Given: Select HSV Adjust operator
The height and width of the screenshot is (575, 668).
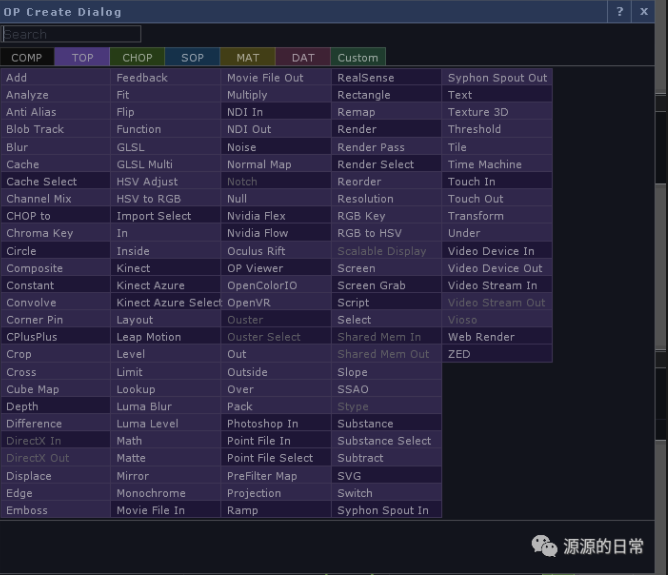Looking at the screenshot, I should coord(166,181).
